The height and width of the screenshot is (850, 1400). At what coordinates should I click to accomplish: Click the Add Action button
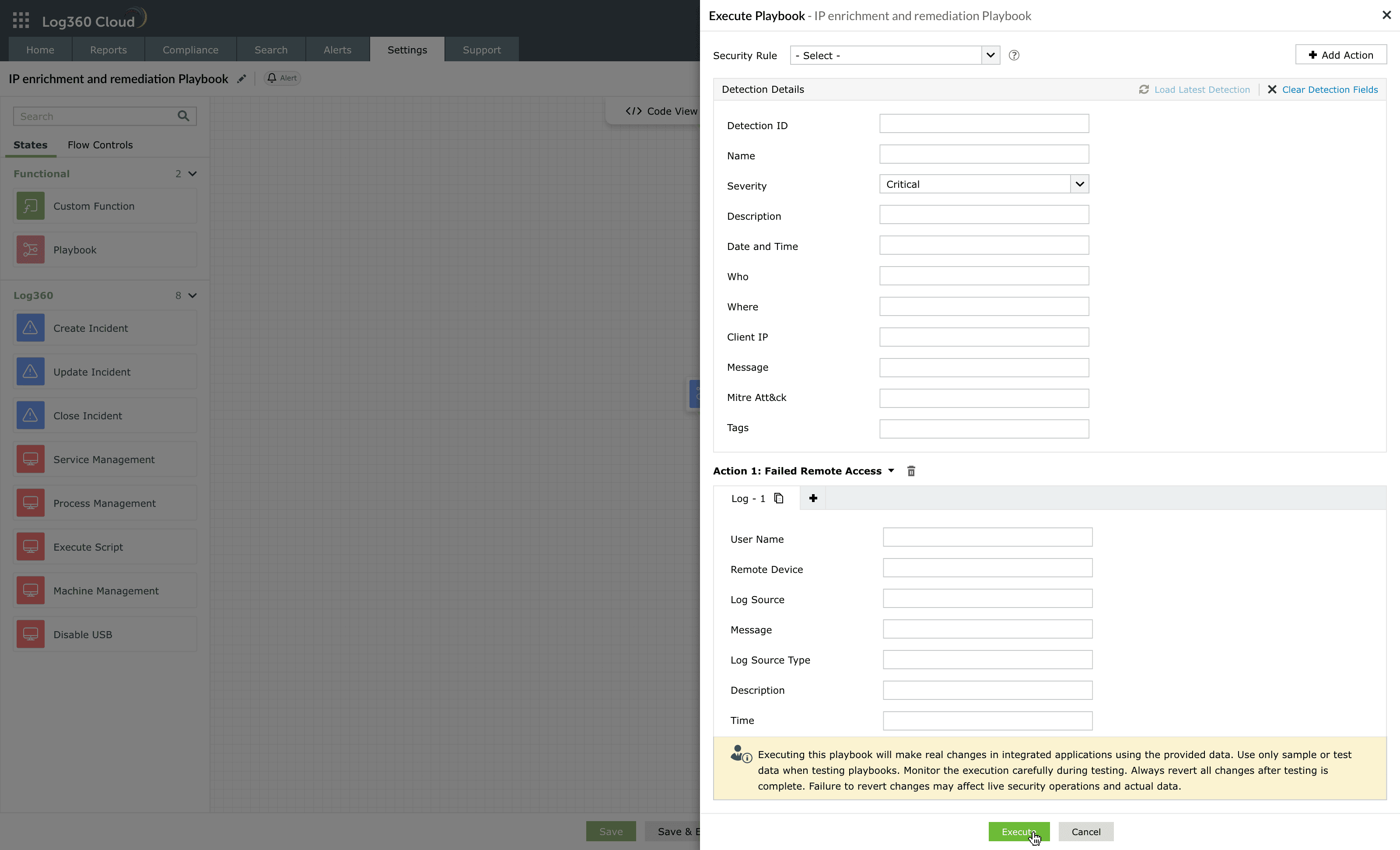click(1341, 55)
